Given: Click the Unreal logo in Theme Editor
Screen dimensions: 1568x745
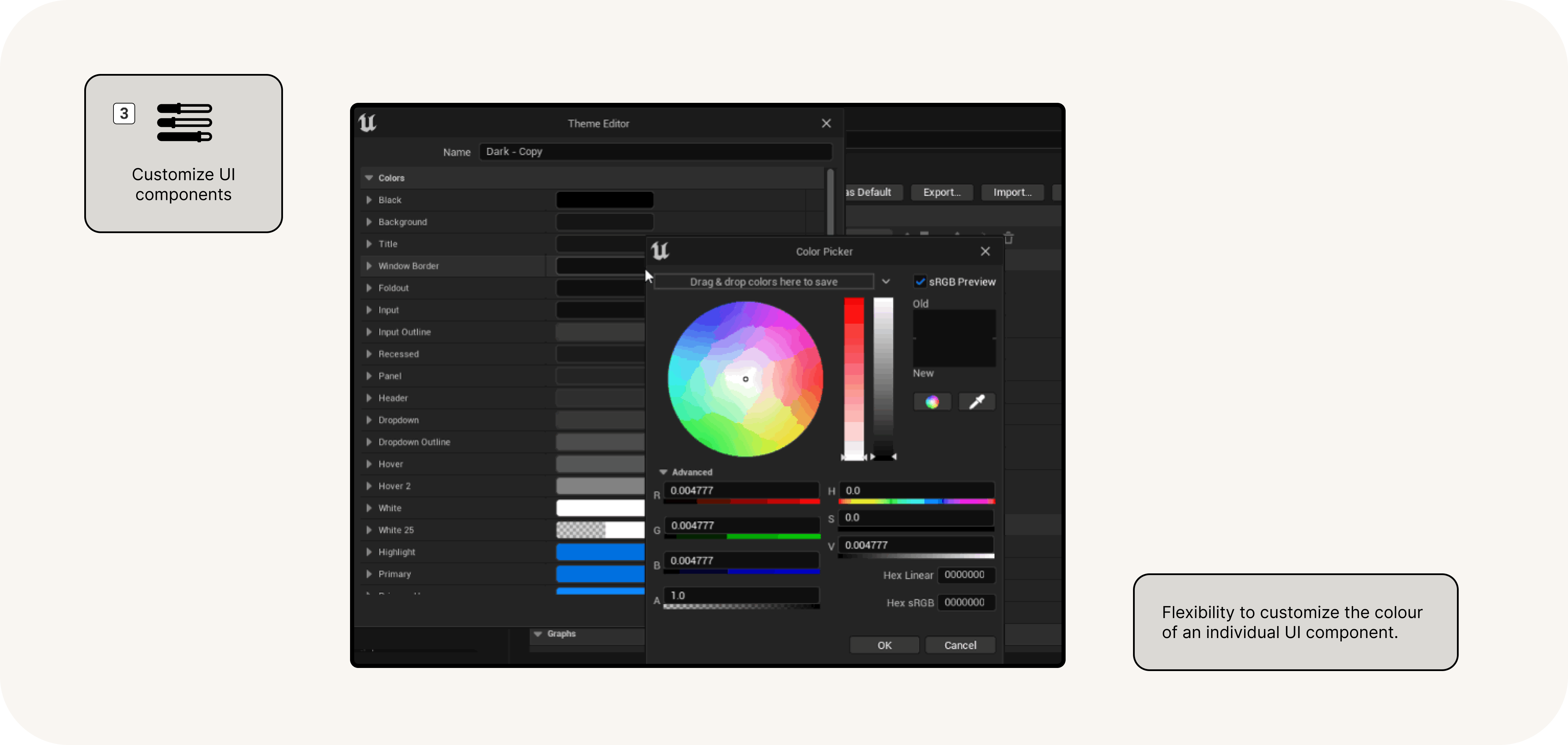Looking at the screenshot, I should tap(368, 123).
